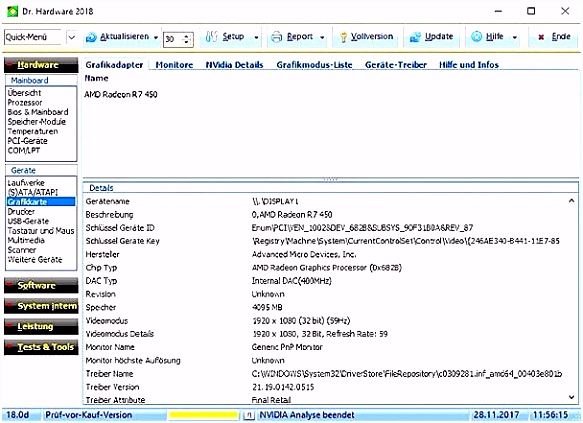
Task: Open the Quick-Menü dropdown arrow
Action: pos(72,37)
